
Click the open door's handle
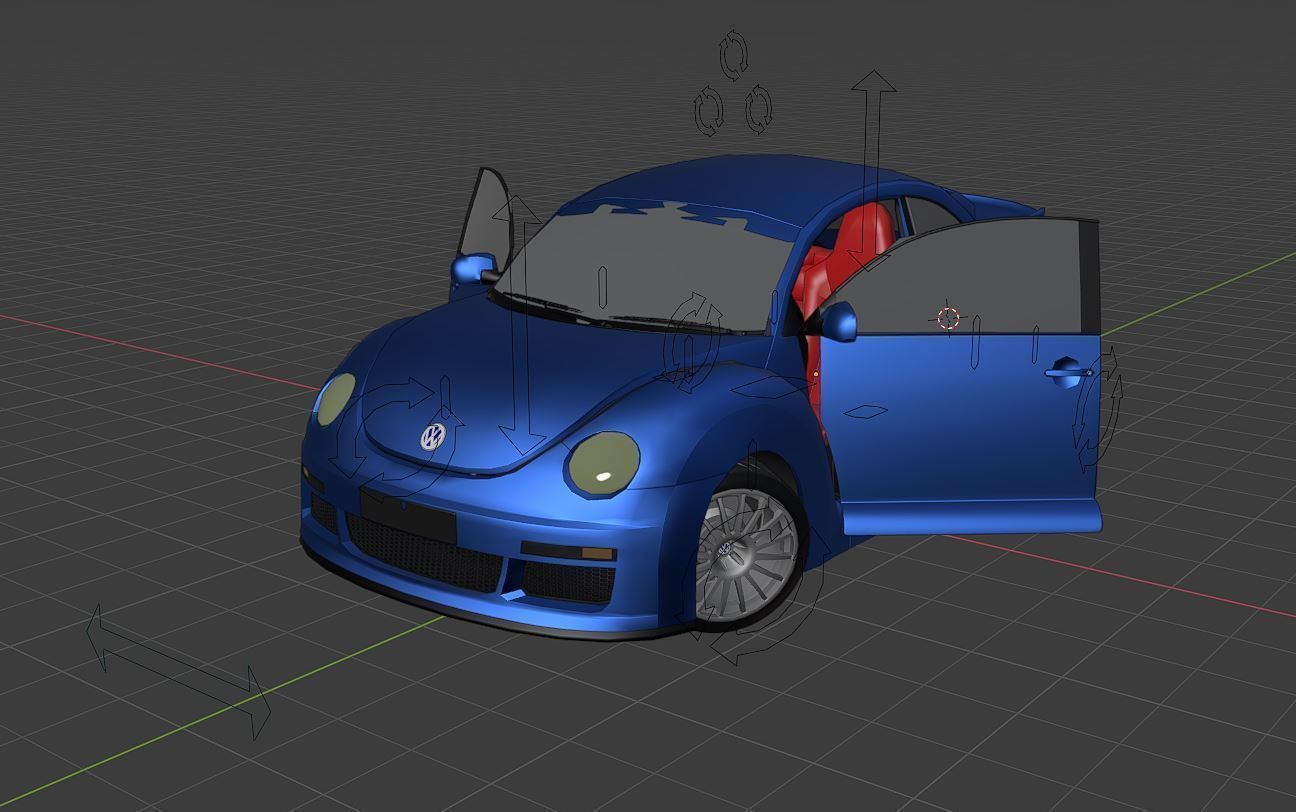point(1067,372)
